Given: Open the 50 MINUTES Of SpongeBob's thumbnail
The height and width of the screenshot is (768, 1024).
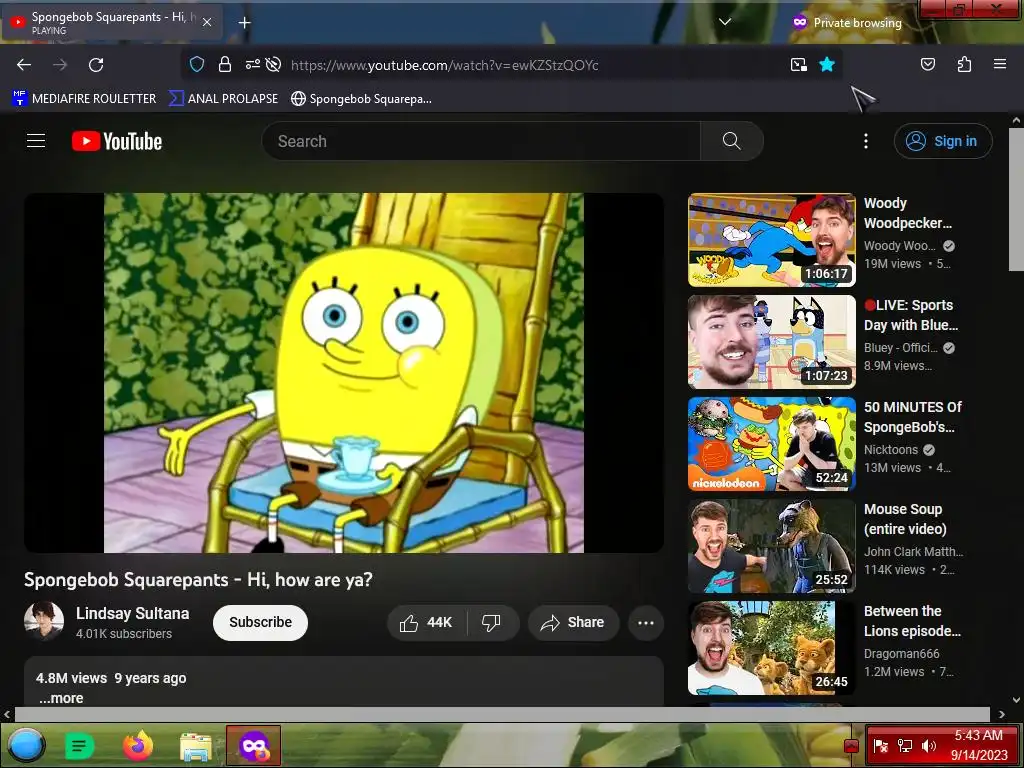Looking at the screenshot, I should pos(771,443).
